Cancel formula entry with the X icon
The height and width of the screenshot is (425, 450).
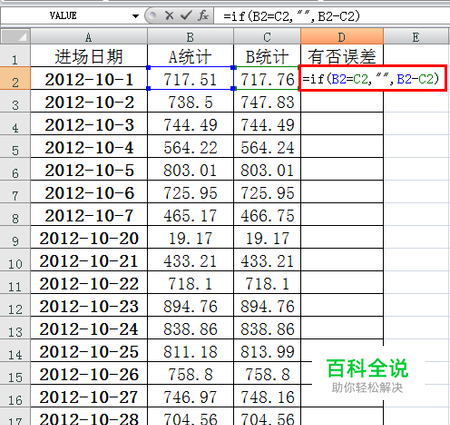click(x=169, y=15)
